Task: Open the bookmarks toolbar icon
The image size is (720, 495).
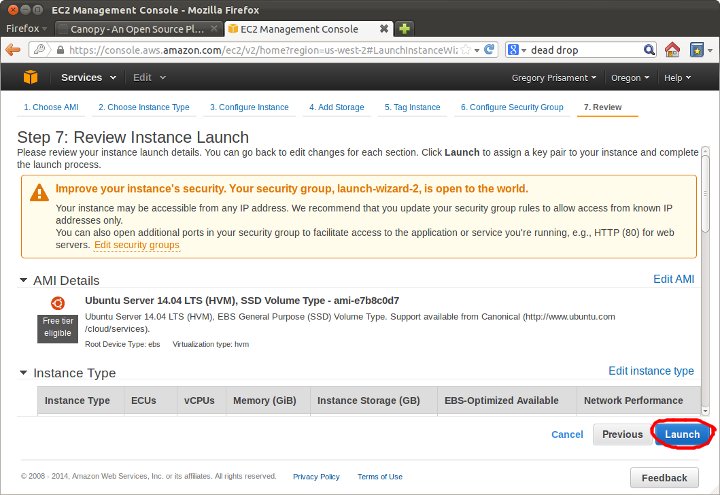Action: coord(697,50)
